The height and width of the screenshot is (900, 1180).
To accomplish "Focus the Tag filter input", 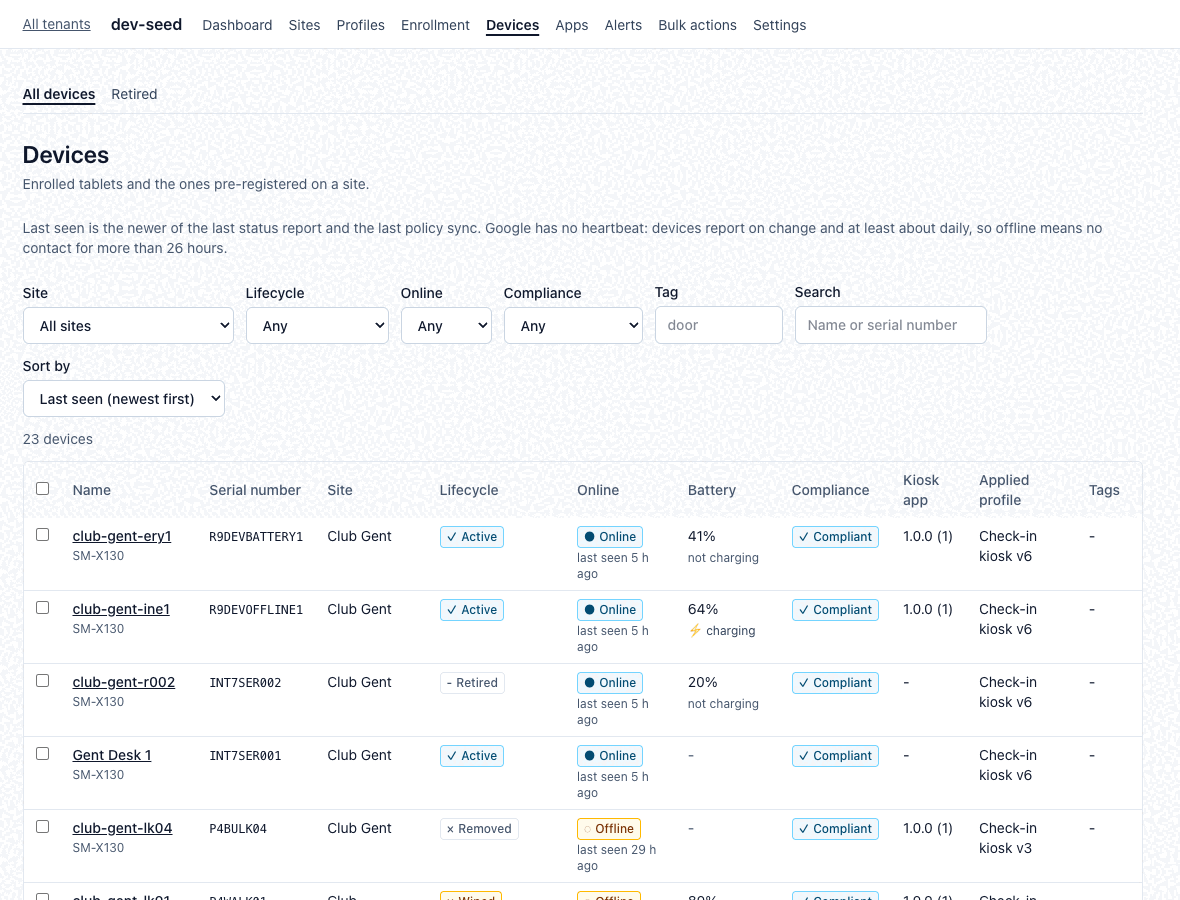I will 719,325.
